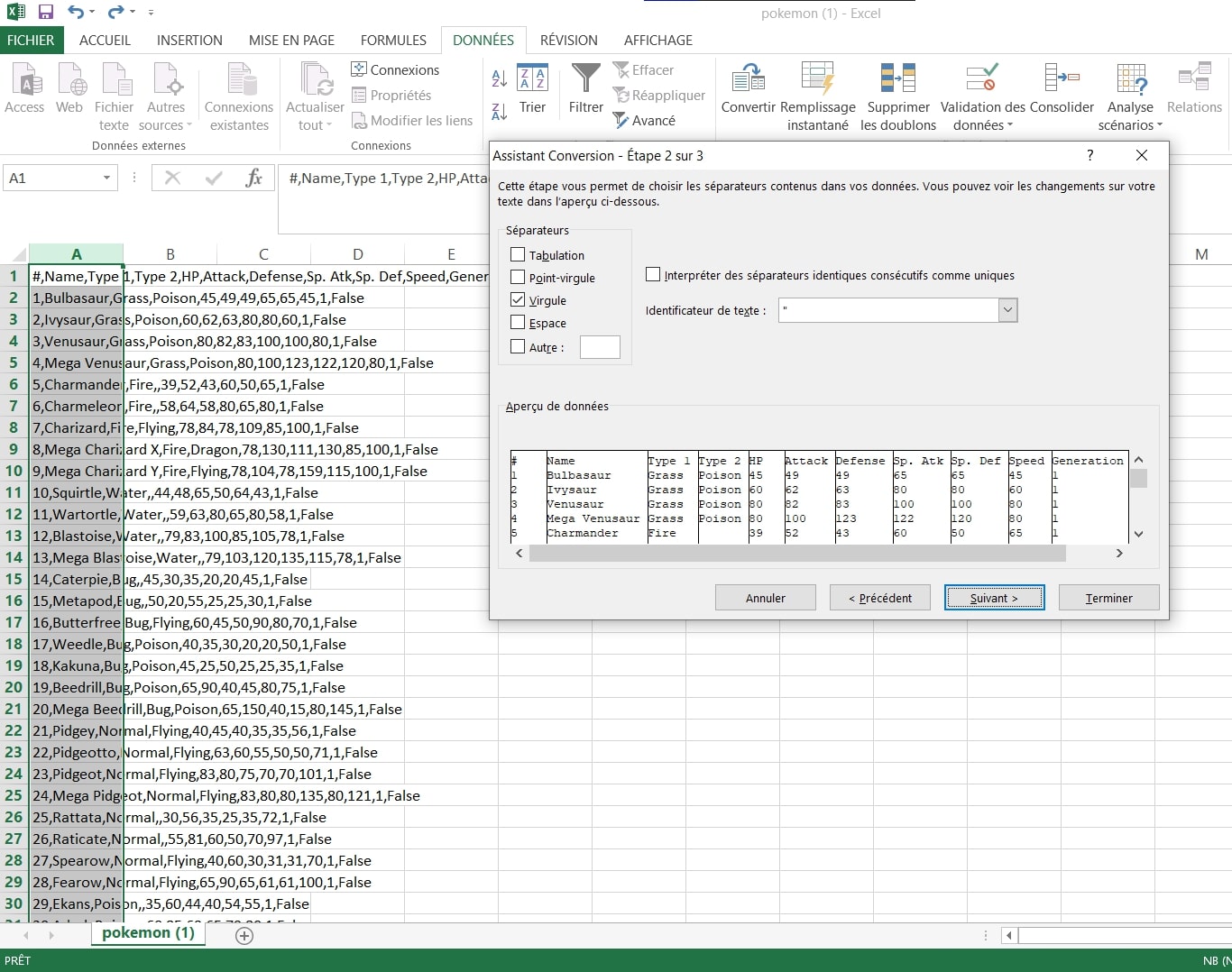Expand Validation des données dropdown
The height and width of the screenshot is (972, 1232).
[1009, 125]
